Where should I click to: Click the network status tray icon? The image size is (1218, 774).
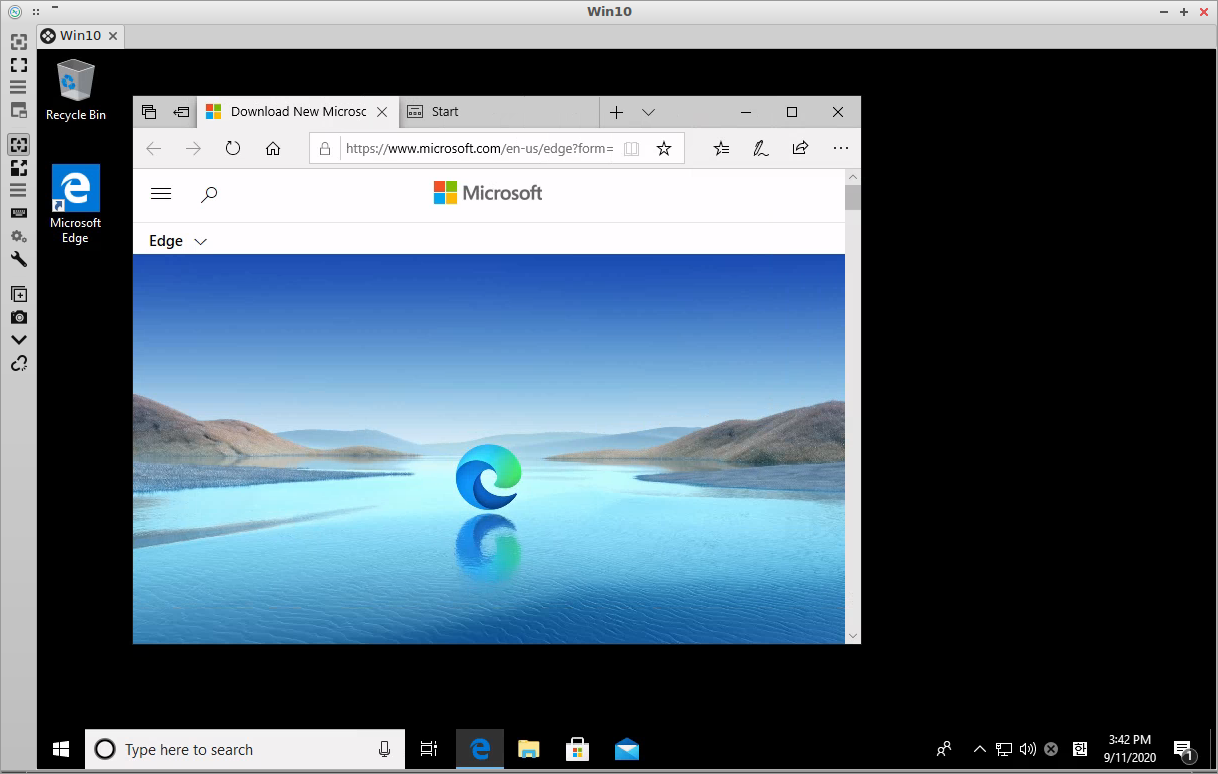pos(1004,749)
